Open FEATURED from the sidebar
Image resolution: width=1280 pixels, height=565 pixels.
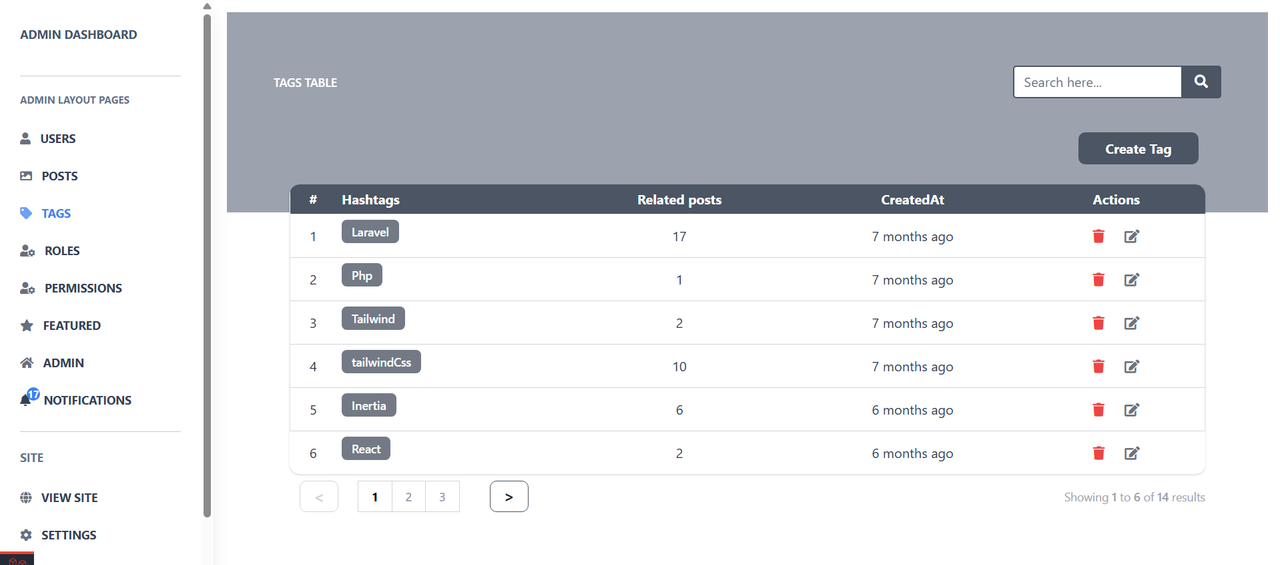coord(72,325)
